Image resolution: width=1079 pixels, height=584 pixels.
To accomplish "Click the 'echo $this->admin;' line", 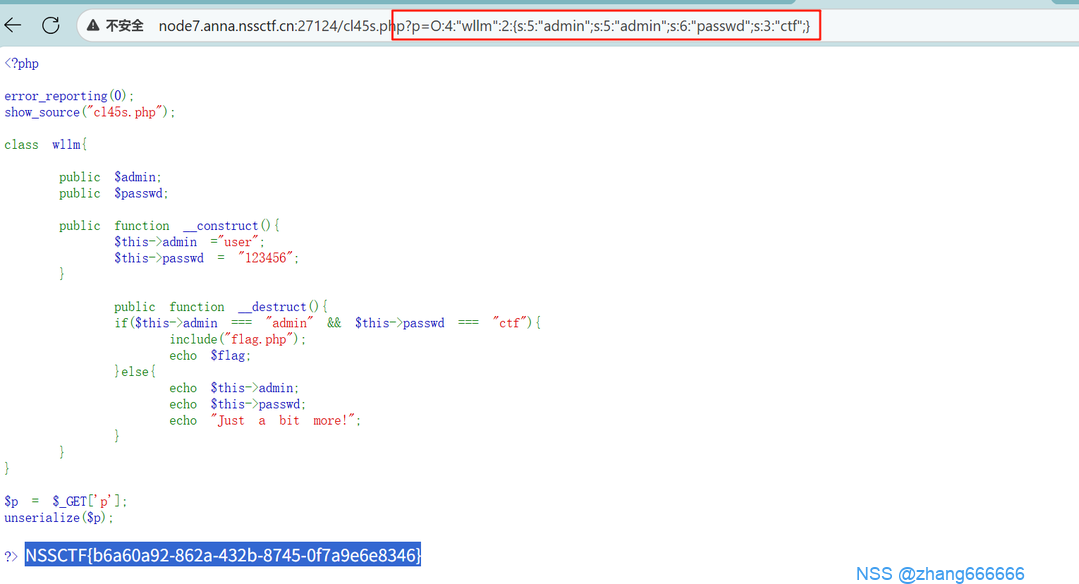I will click(234, 388).
